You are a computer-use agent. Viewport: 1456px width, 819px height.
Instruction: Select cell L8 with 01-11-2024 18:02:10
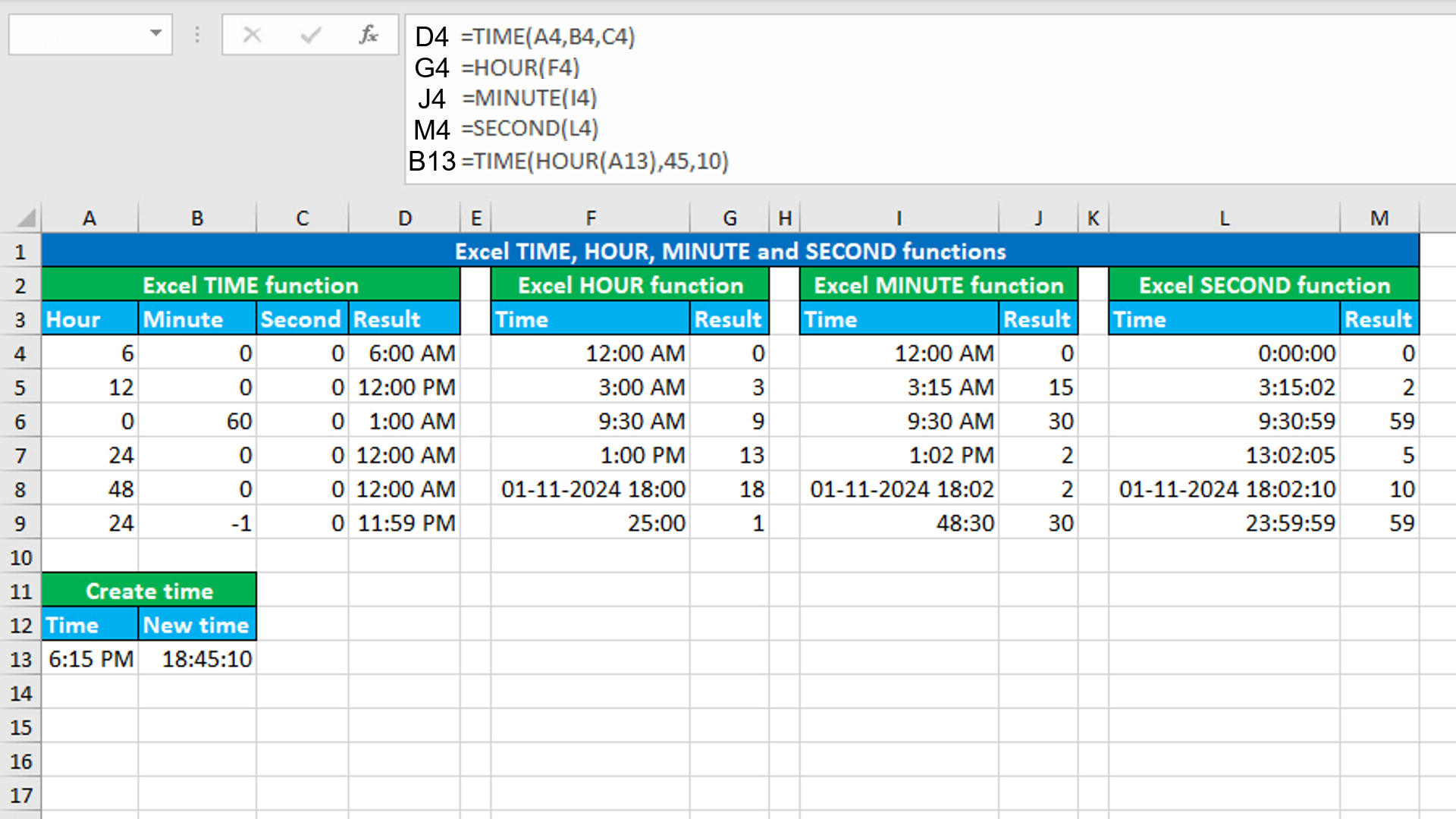[x=1224, y=489]
